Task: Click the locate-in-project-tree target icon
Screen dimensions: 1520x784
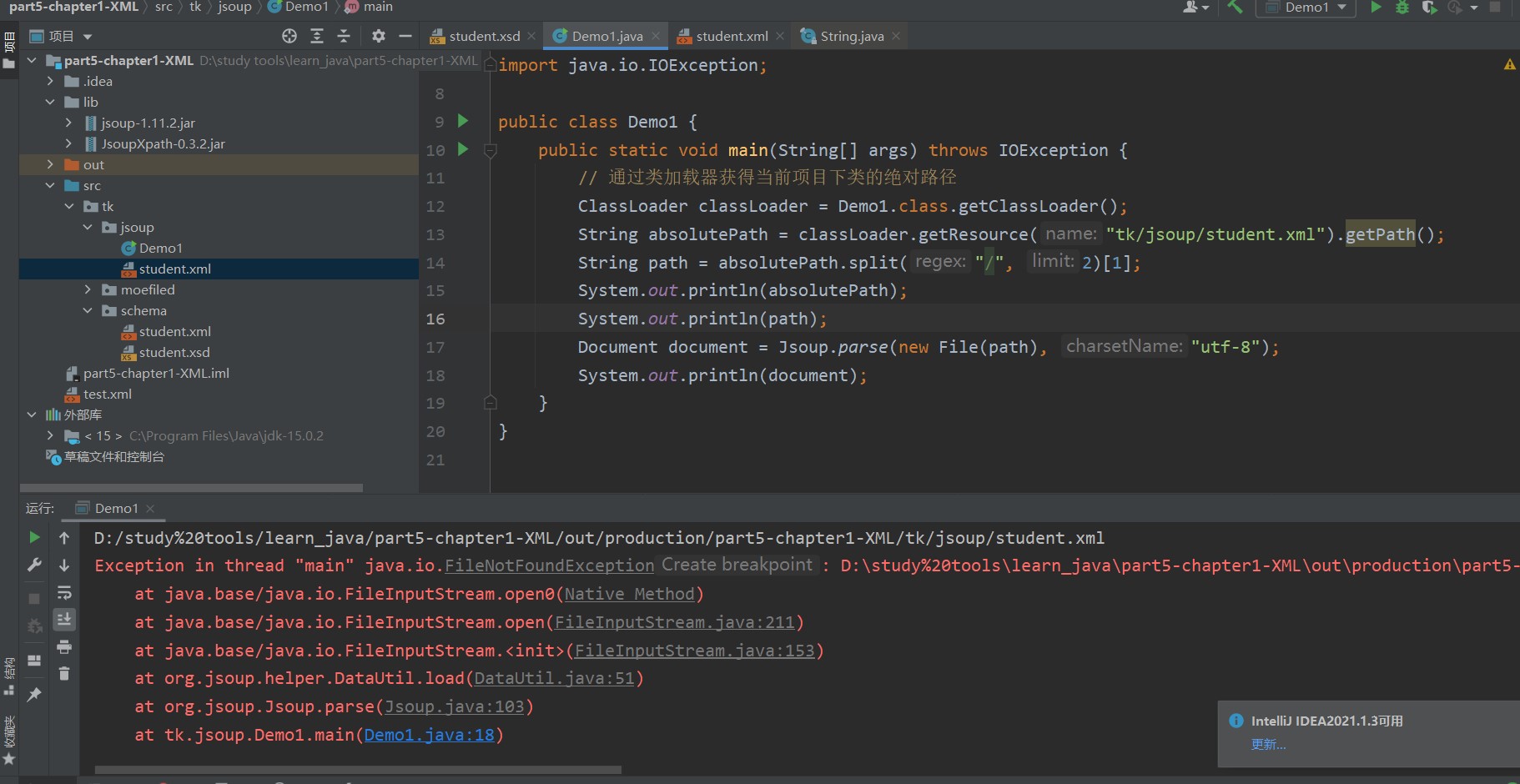Action: (289, 36)
